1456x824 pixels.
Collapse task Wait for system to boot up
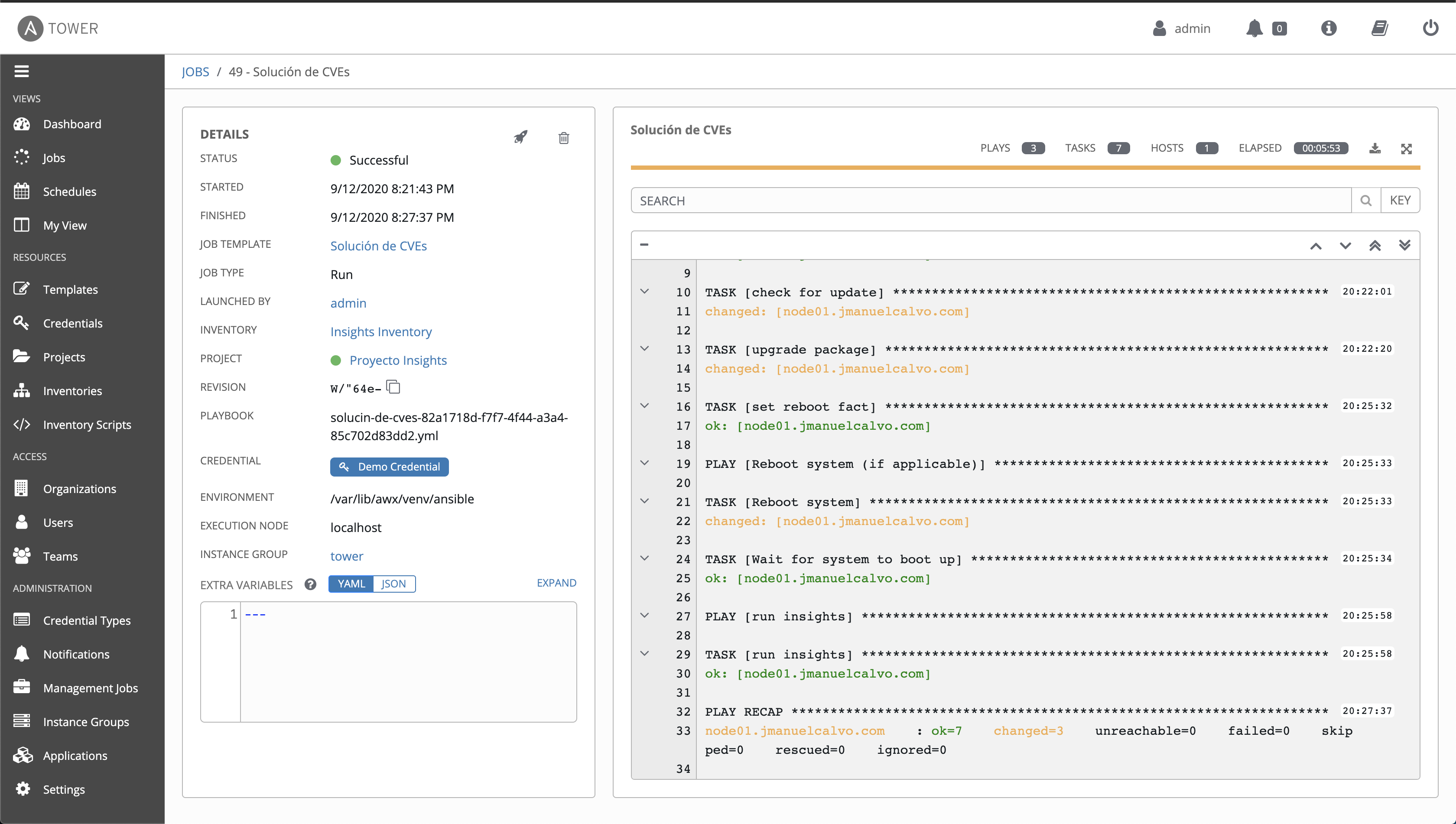tap(644, 558)
